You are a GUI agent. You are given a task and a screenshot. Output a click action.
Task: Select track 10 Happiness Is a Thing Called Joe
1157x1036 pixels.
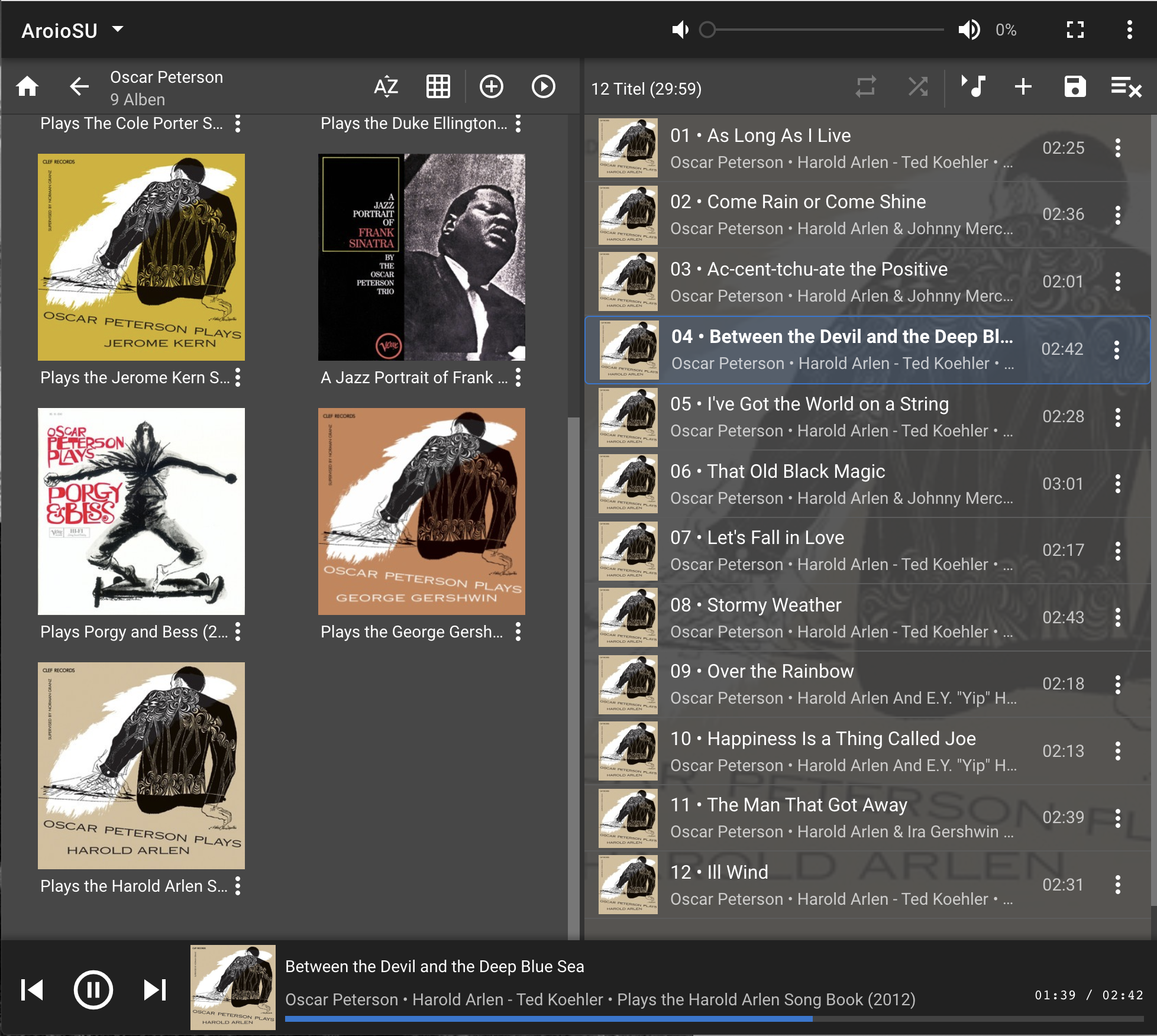pos(867,752)
